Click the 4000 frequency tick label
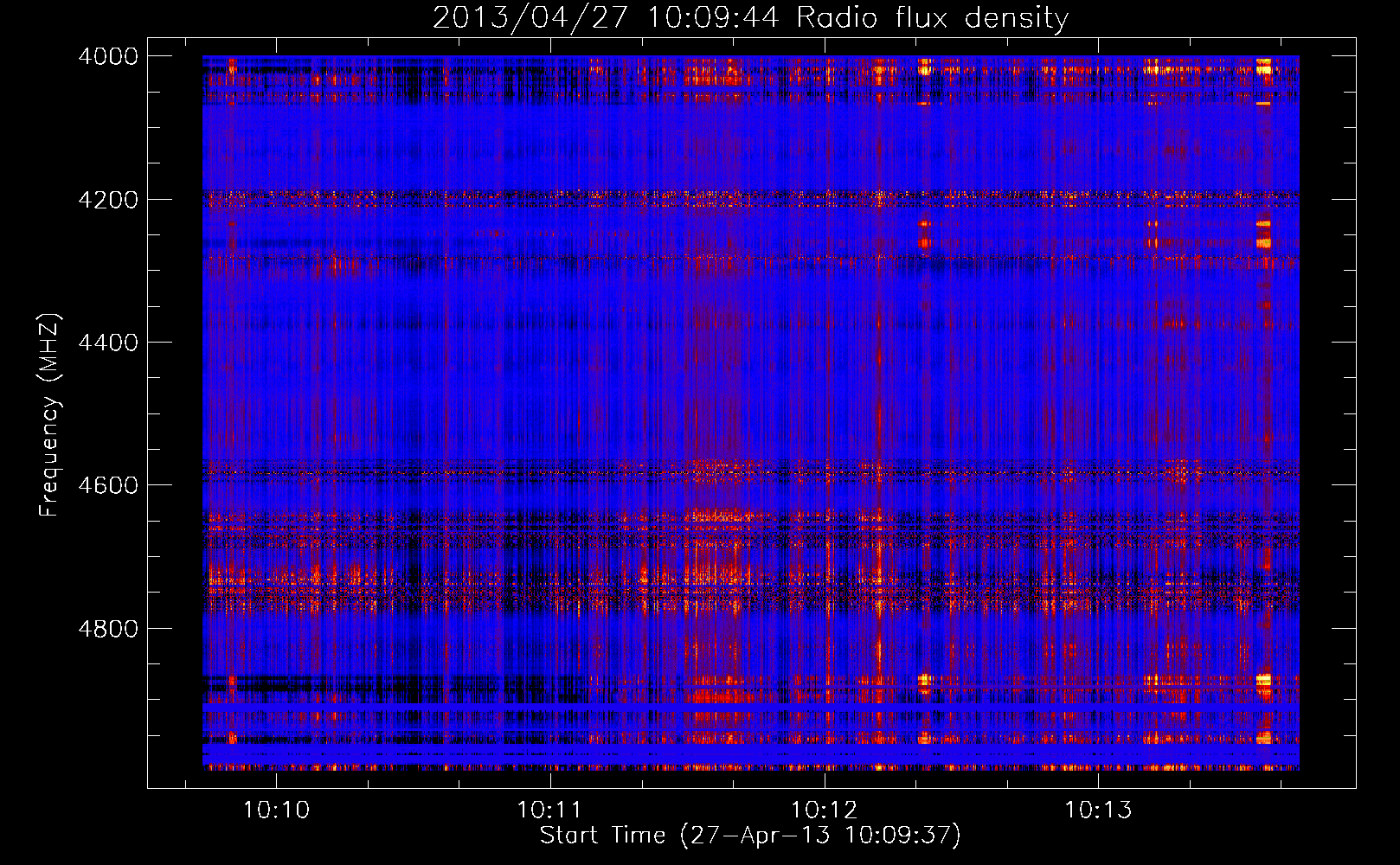 click(x=108, y=56)
